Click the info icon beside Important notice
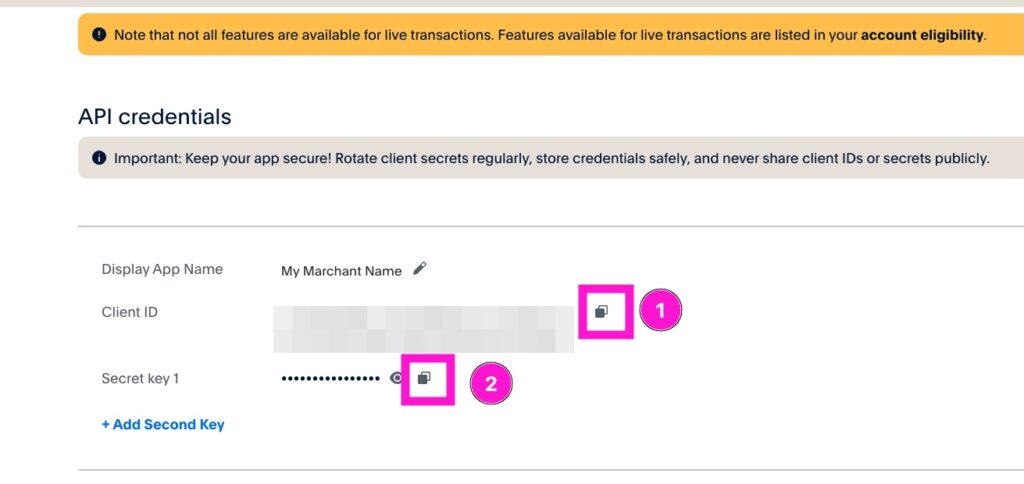This screenshot has height=484, width=1024. [99, 158]
